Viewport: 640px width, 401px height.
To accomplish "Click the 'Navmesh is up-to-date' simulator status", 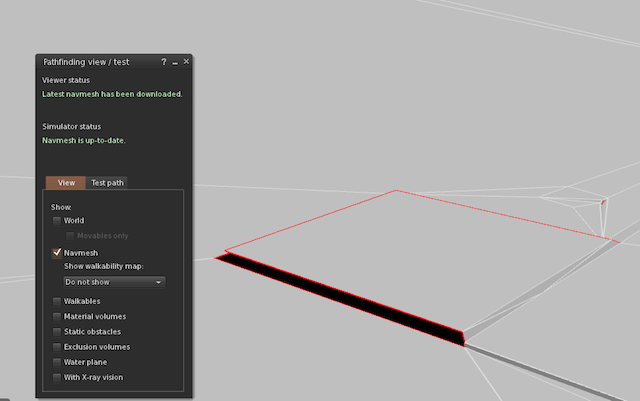I will pyautogui.click(x=83, y=141).
